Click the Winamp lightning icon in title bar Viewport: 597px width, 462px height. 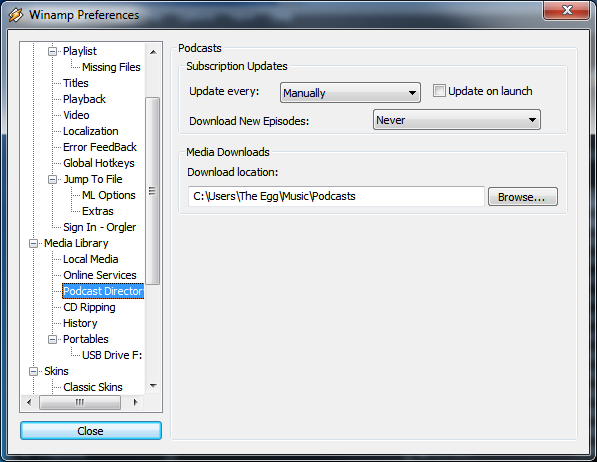tap(16, 15)
